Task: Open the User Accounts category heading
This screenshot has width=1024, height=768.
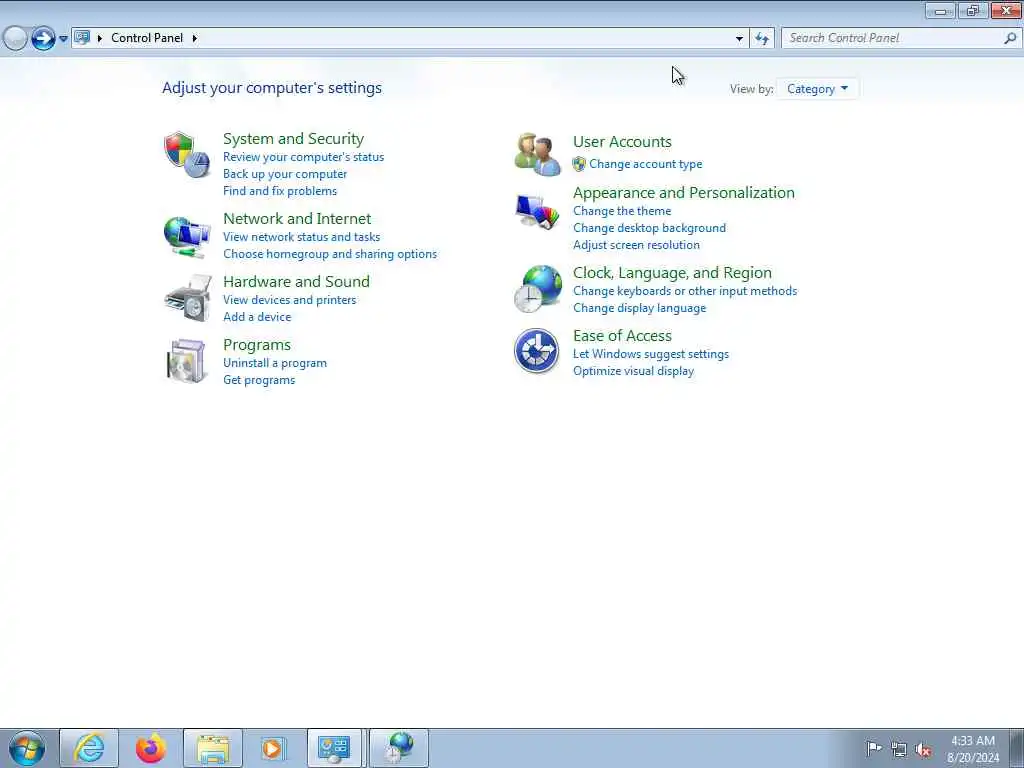Action: pos(622,142)
